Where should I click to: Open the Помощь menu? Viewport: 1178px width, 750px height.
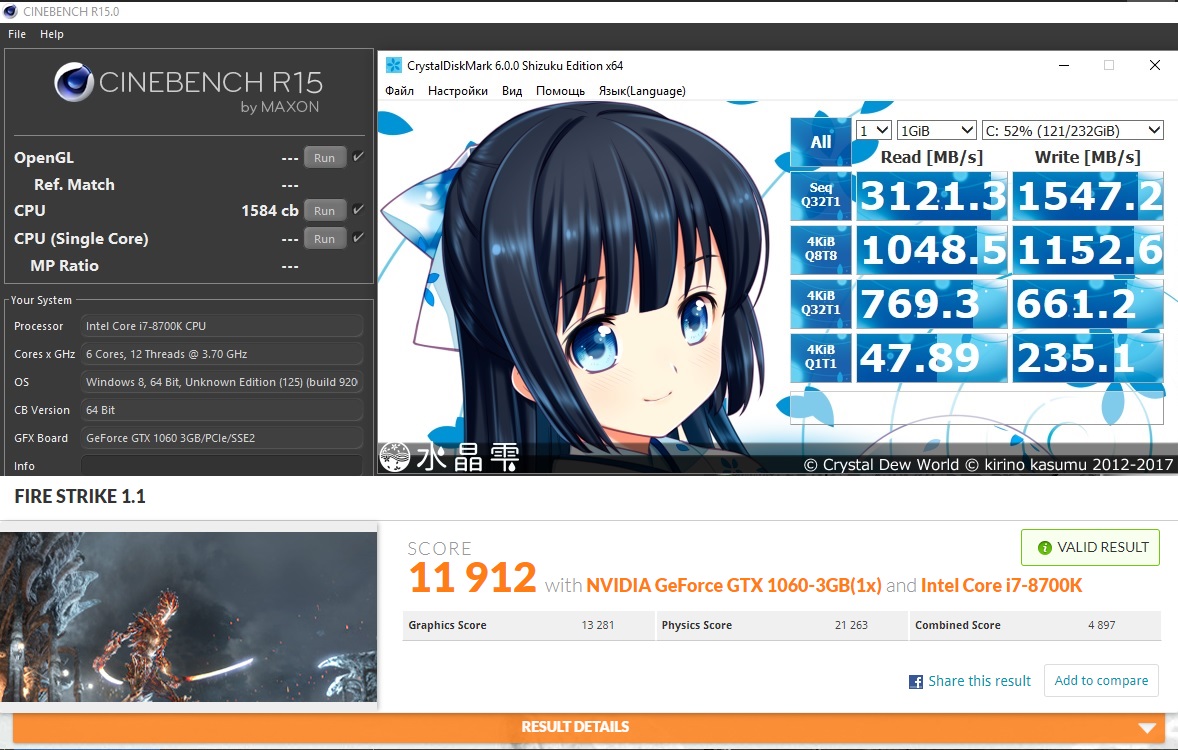click(560, 91)
